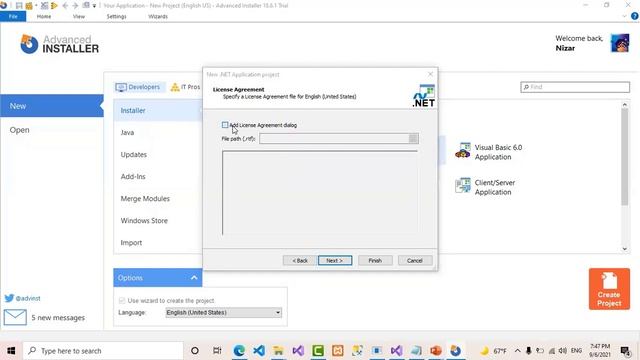Select the Client/Server Application template
Viewport: 640px width, 360px height.
pos(486,187)
